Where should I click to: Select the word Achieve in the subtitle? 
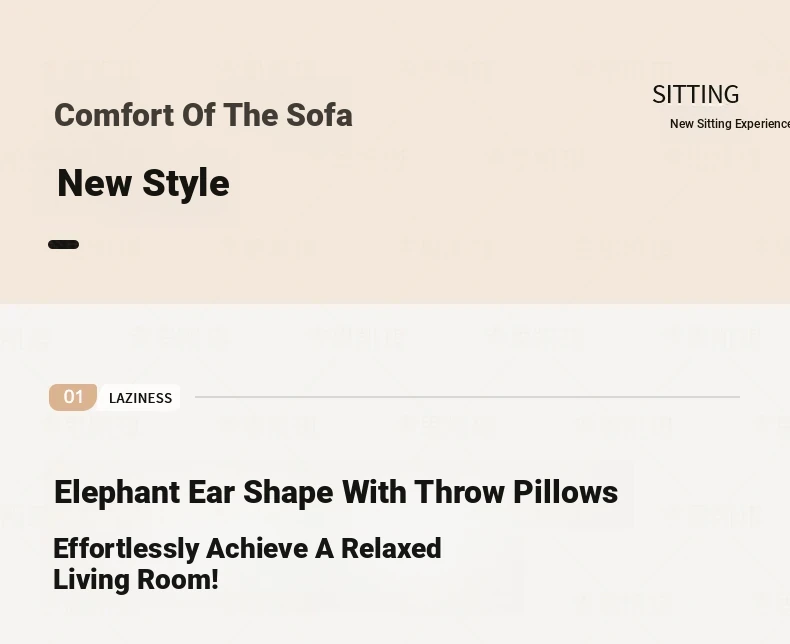pos(257,548)
